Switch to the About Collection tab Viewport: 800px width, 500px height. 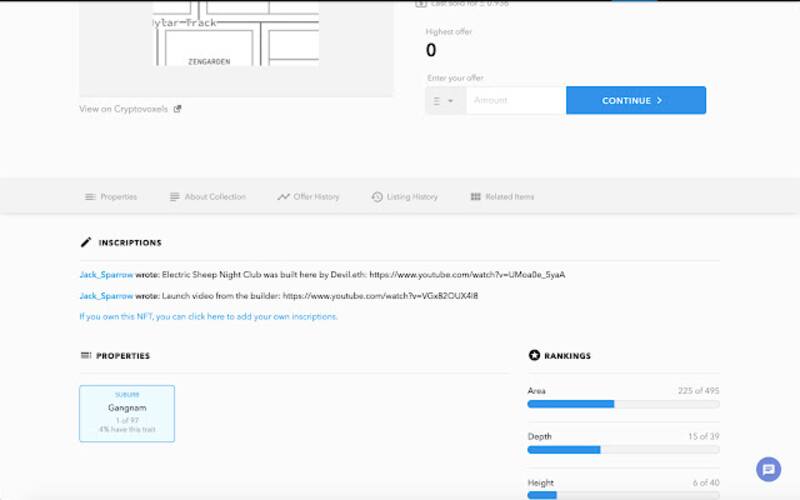point(207,197)
